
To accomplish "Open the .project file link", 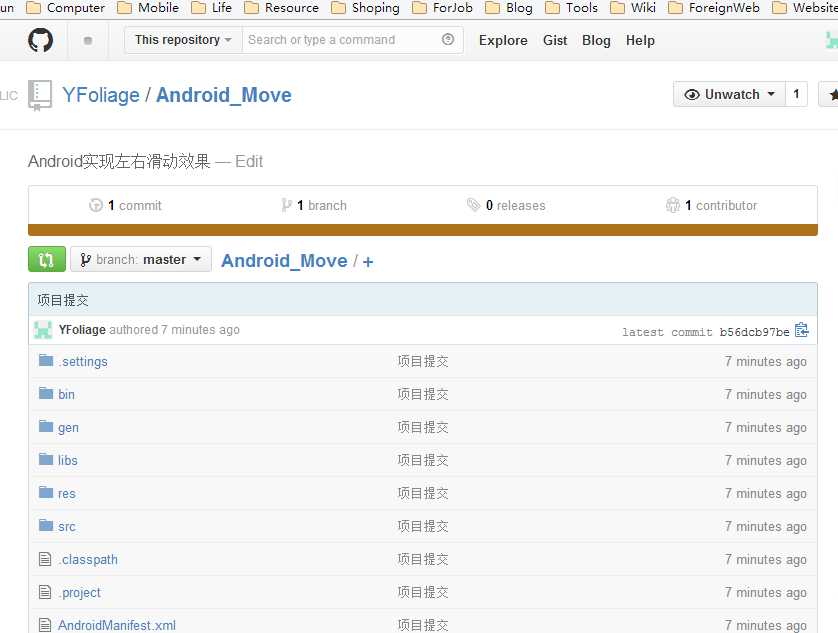I will 80,592.
